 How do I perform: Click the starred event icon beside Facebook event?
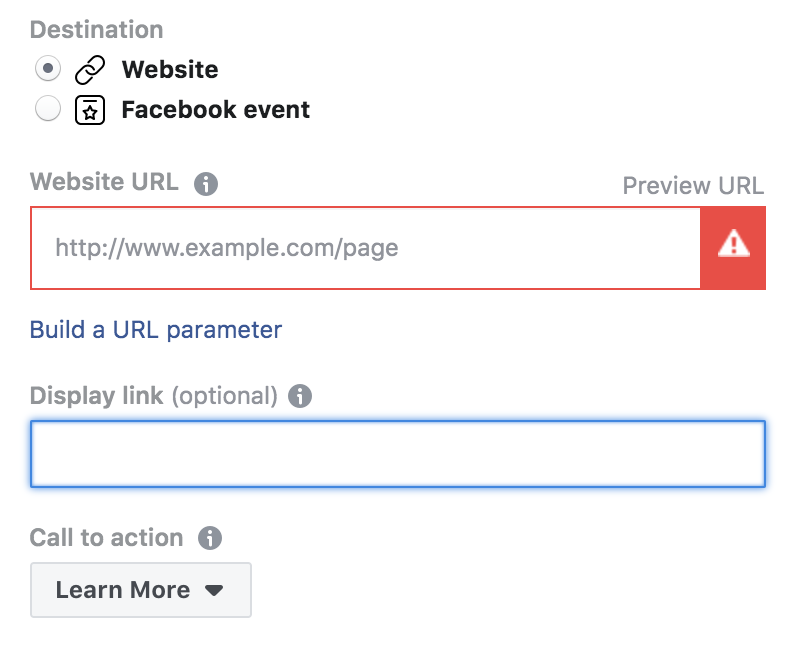point(90,110)
